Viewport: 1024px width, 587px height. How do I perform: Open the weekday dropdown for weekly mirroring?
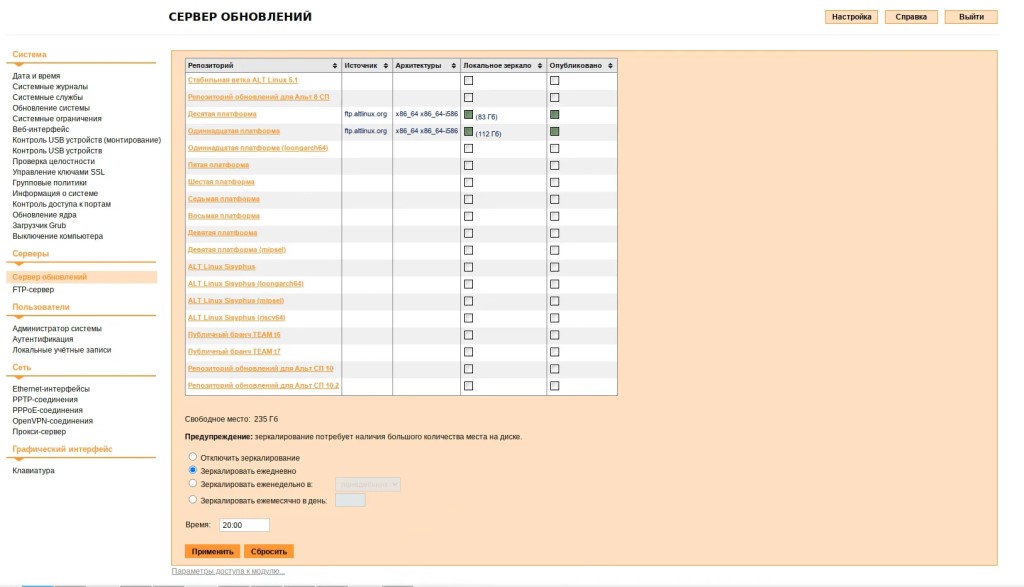(368, 484)
